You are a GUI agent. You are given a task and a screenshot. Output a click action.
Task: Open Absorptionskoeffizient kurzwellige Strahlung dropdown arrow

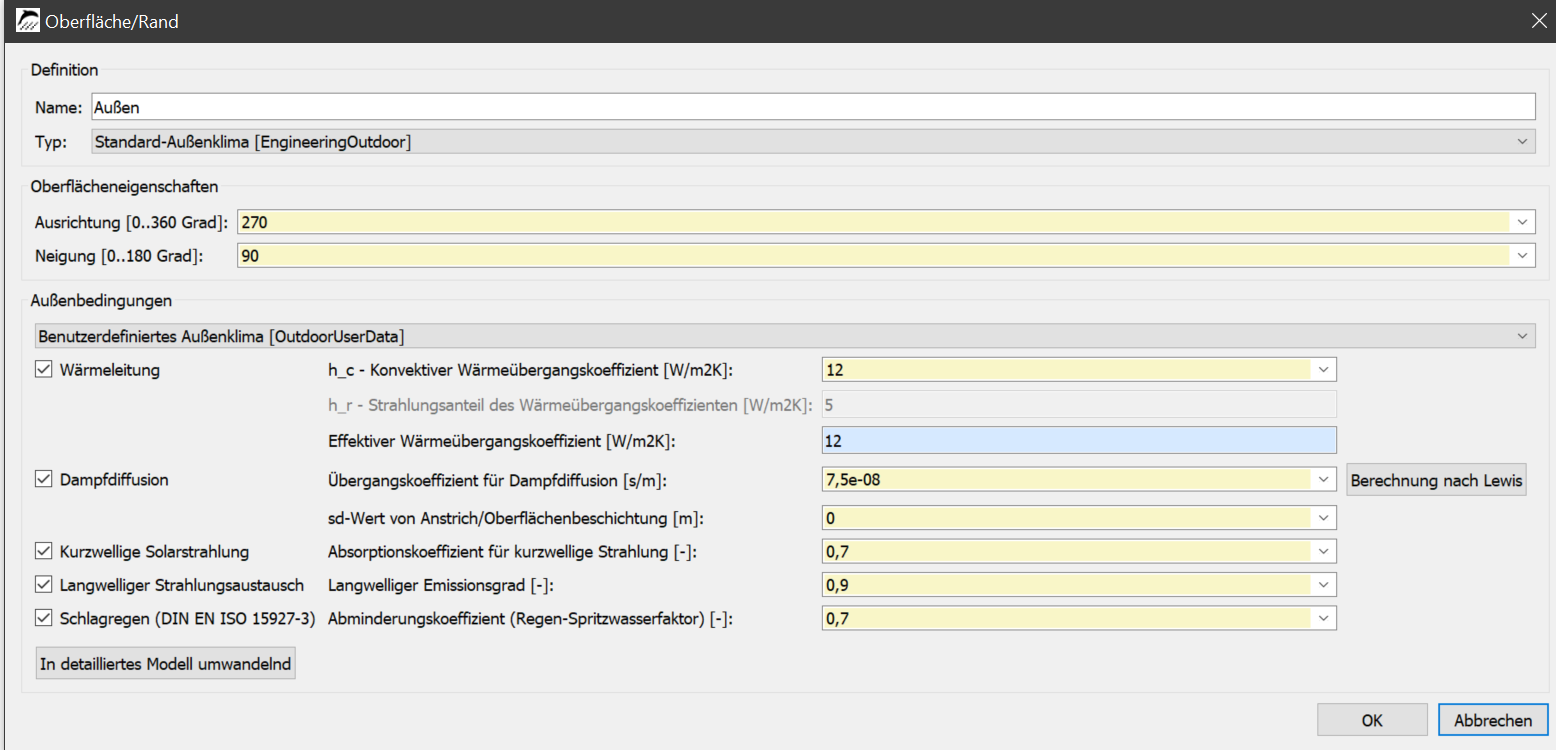click(x=1324, y=551)
